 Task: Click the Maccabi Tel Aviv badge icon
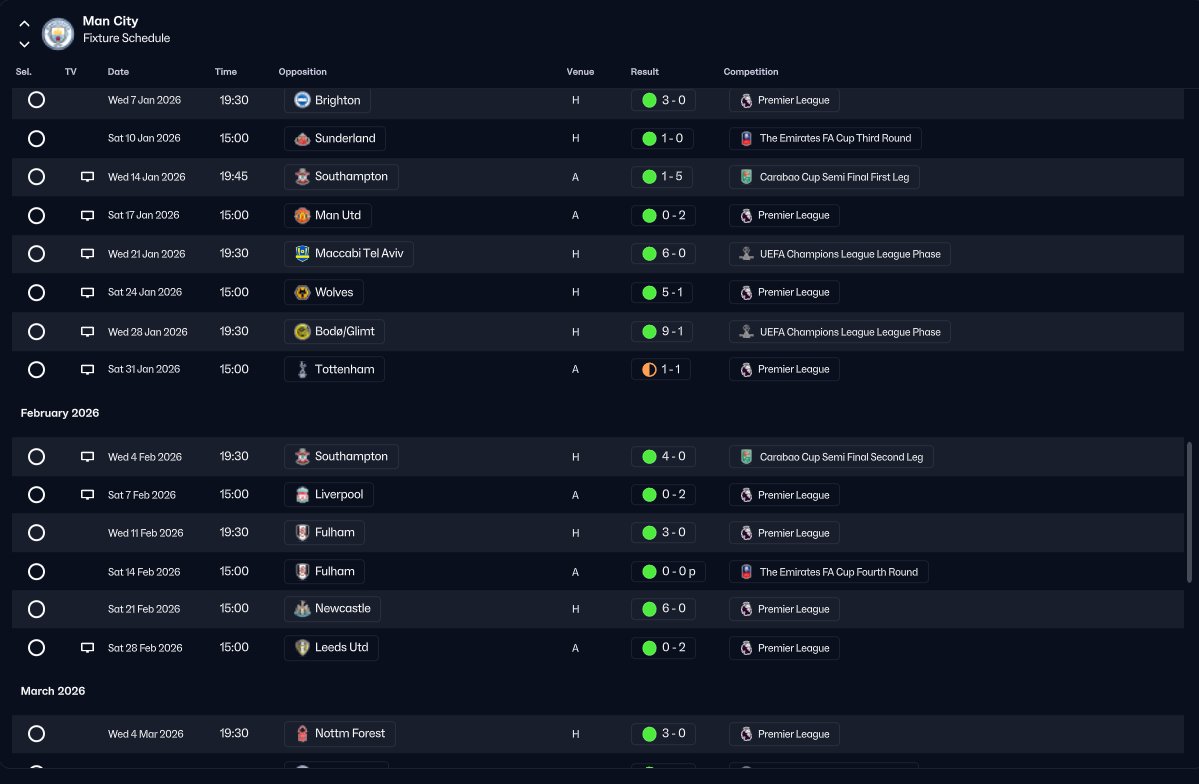302,253
